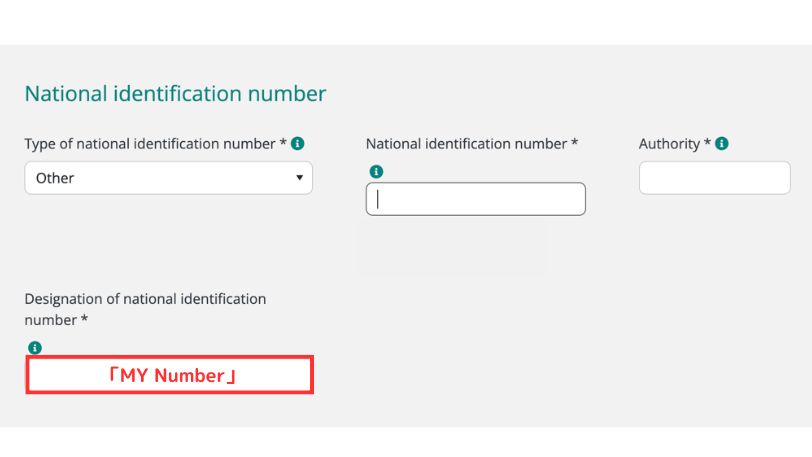
Task: Open the Authority info tooltip icon
Action: click(722, 144)
